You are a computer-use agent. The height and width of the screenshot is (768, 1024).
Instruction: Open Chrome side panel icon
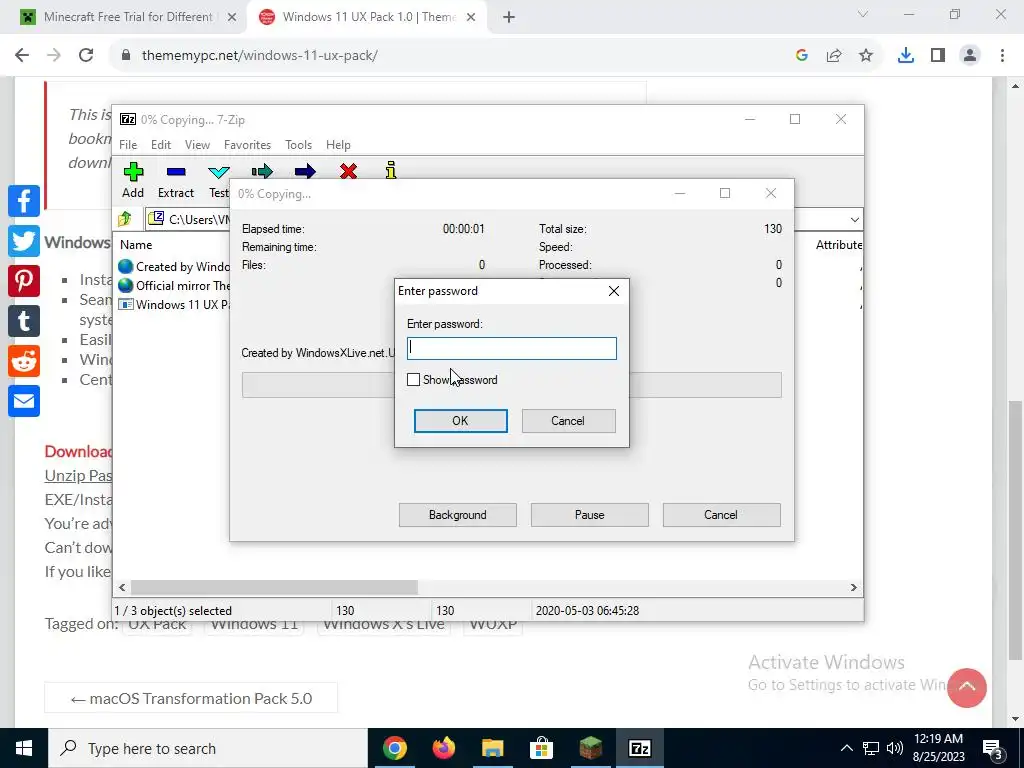point(938,56)
